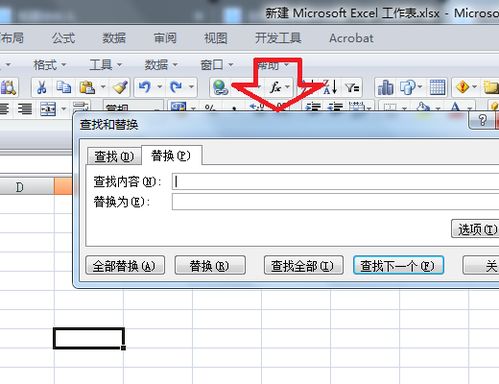Switch to the 公式 ribbon tab

(63, 38)
